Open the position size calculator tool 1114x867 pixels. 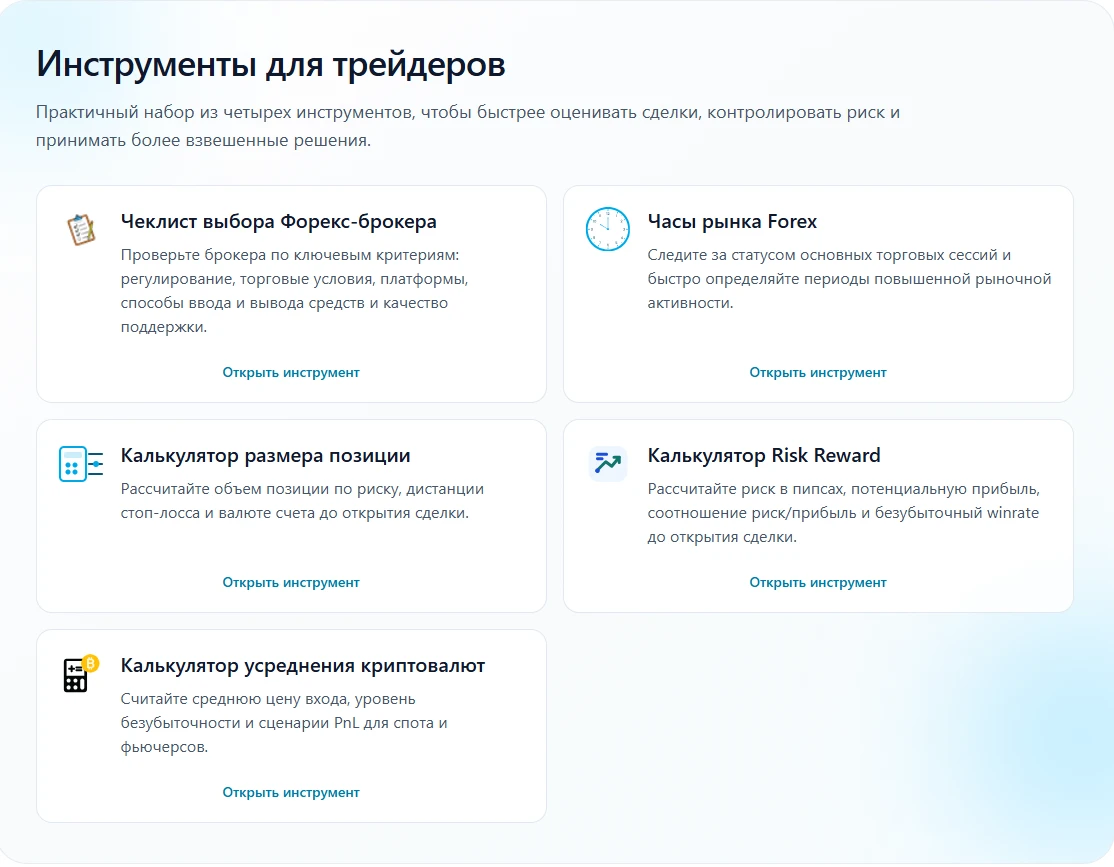click(x=290, y=582)
